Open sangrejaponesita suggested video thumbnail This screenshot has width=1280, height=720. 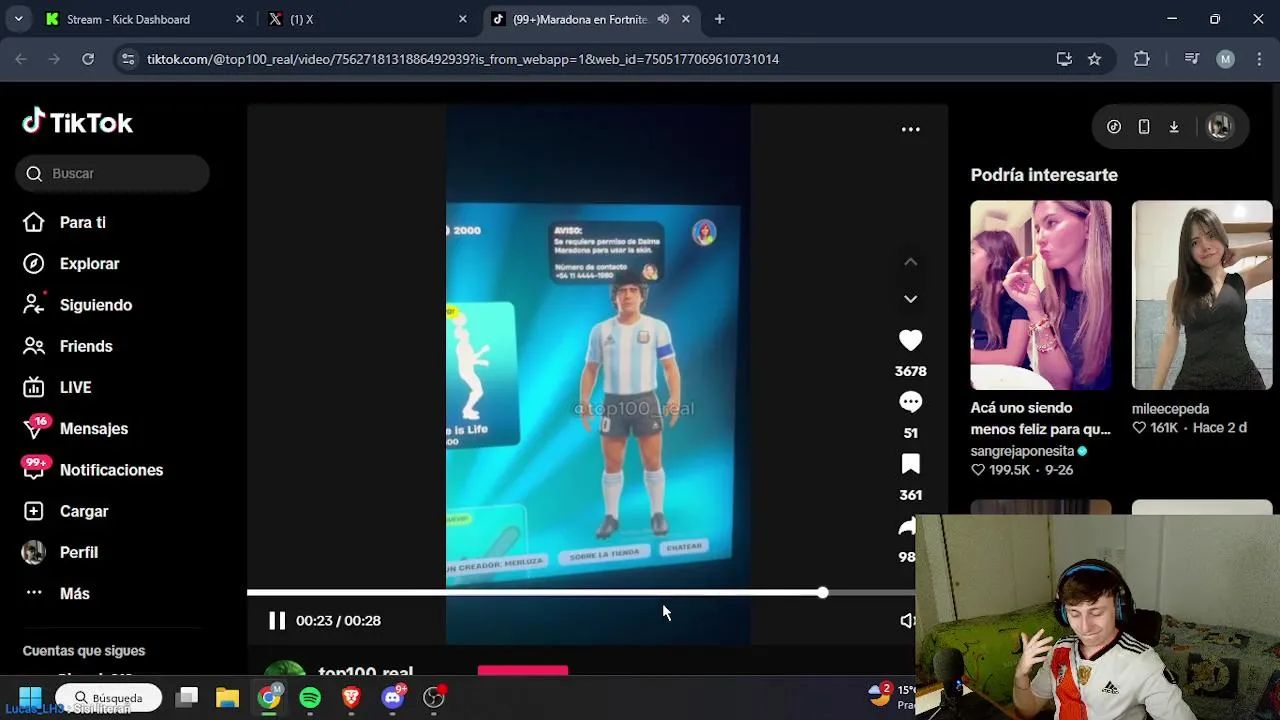[1040, 295]
